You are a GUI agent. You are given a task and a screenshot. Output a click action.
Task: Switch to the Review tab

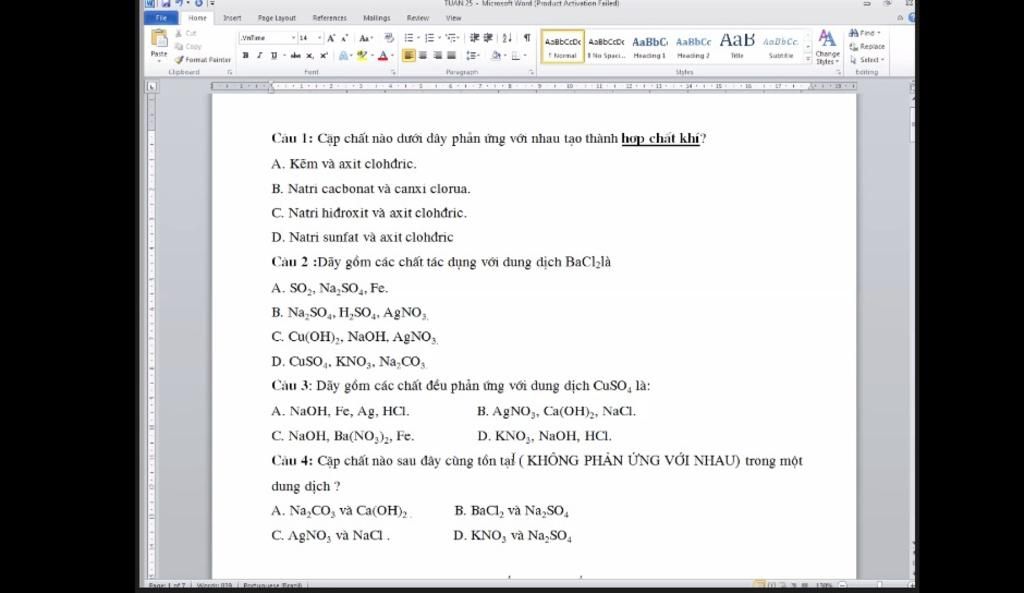coord(417,18)
